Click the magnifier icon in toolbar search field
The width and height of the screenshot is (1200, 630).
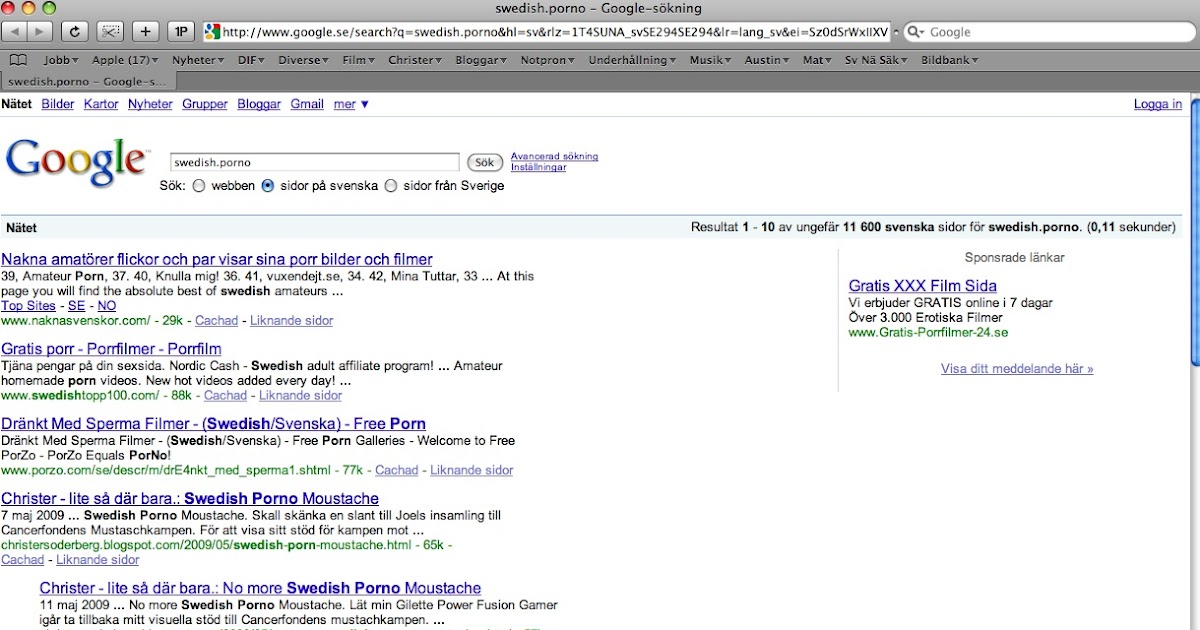pos(915,32)
